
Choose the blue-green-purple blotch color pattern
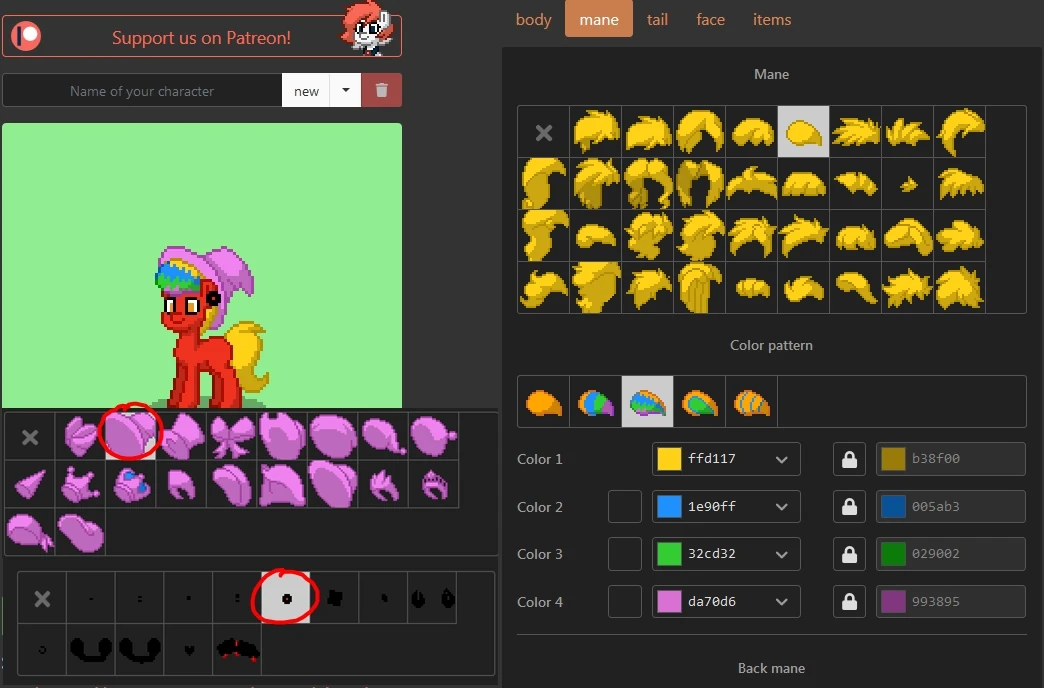click(595, 402)
